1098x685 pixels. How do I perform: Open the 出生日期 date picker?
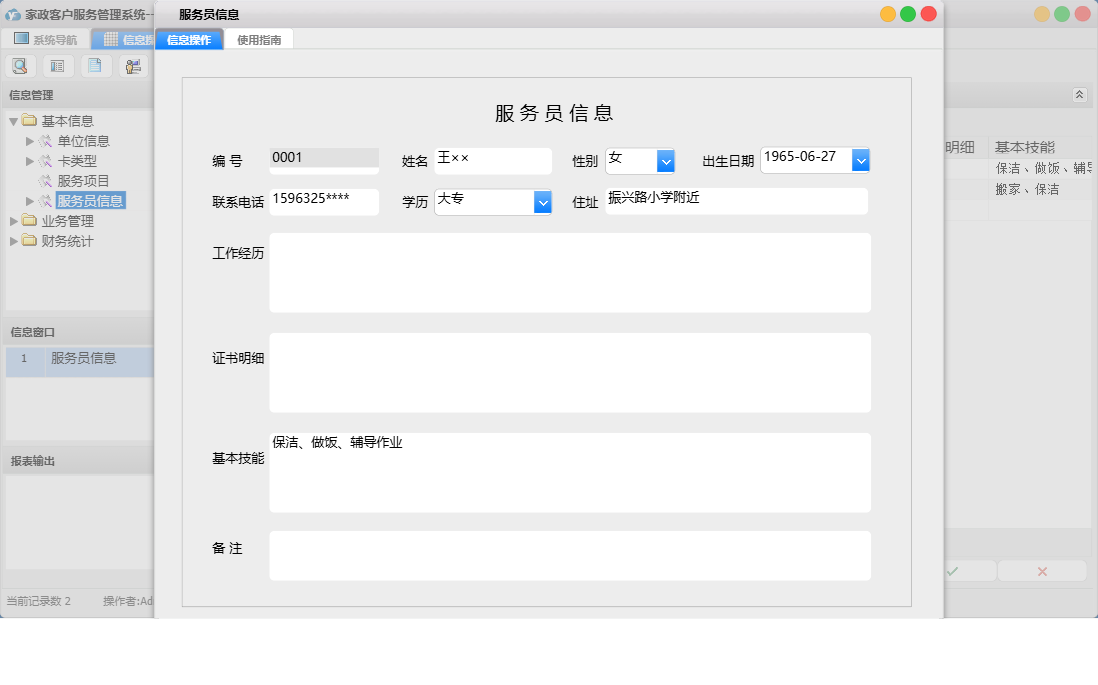pos(861,160)
